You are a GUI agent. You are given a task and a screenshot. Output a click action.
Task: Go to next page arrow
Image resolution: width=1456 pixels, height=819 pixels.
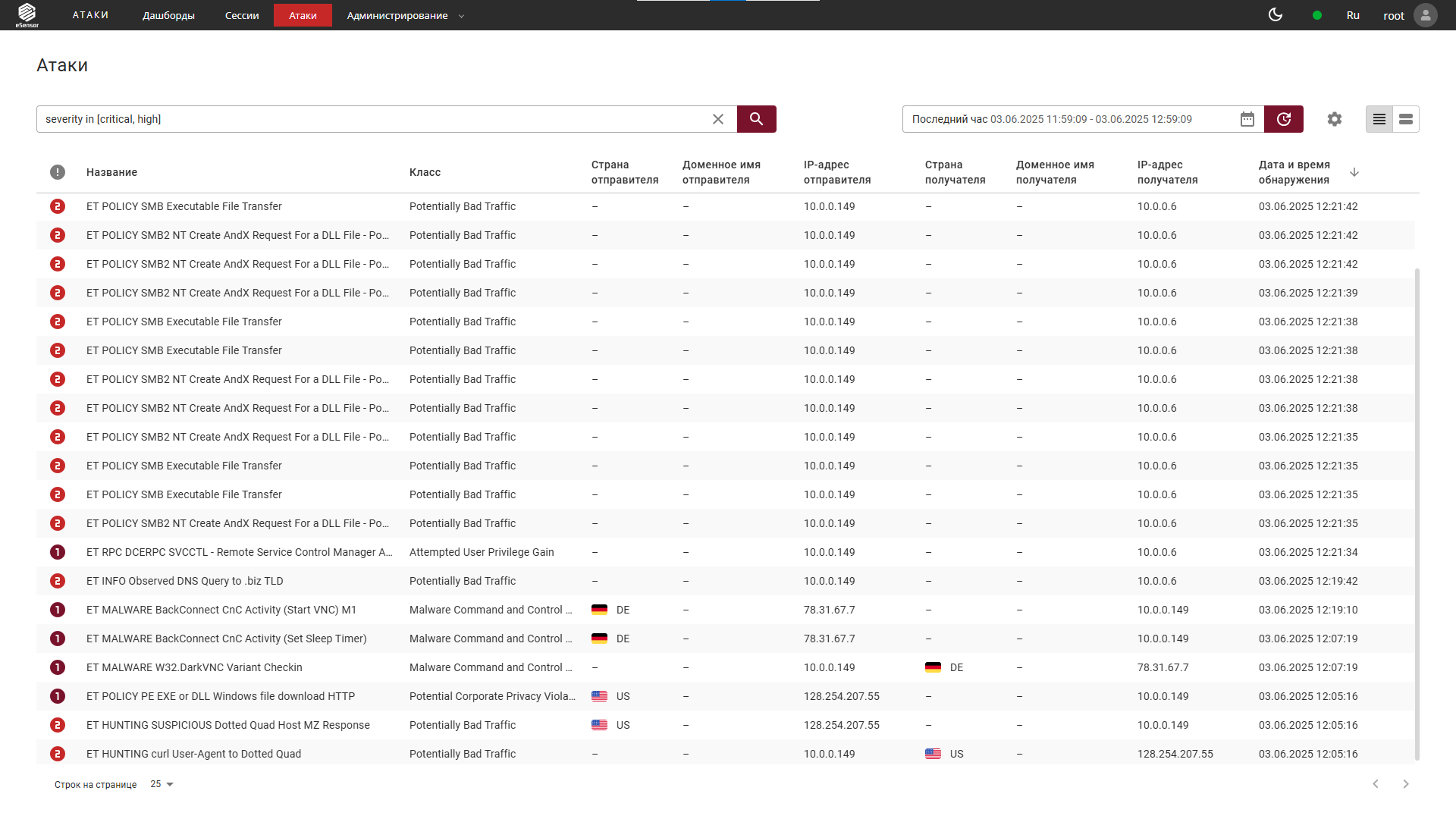[1406, 784]
